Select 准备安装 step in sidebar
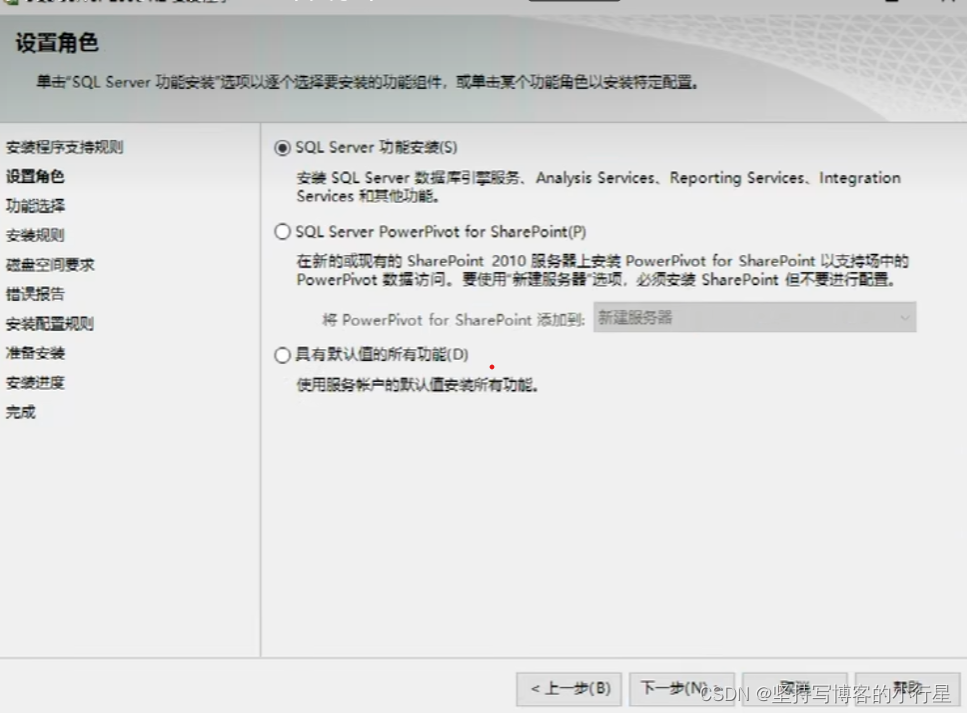Screen dimensions: 967x713 [x=35, y=353]
